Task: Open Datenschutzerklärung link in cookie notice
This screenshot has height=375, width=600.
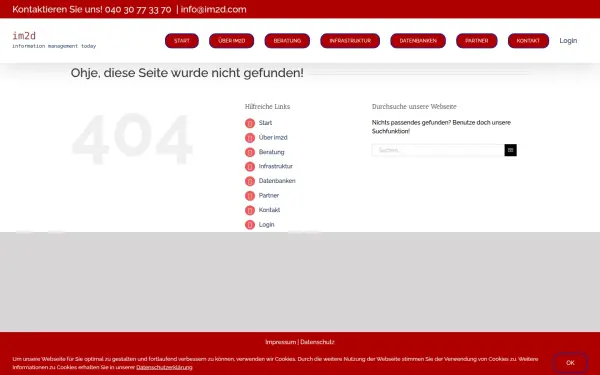Action: tap(164, 367)
